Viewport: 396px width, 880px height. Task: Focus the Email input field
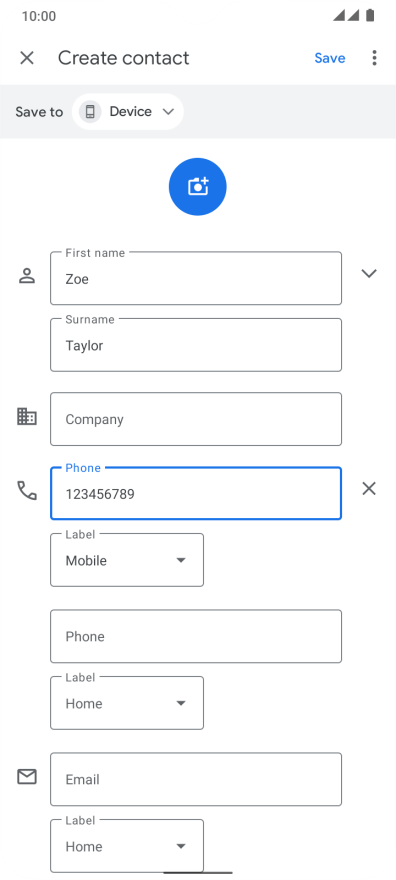click(x=196, y=780)
